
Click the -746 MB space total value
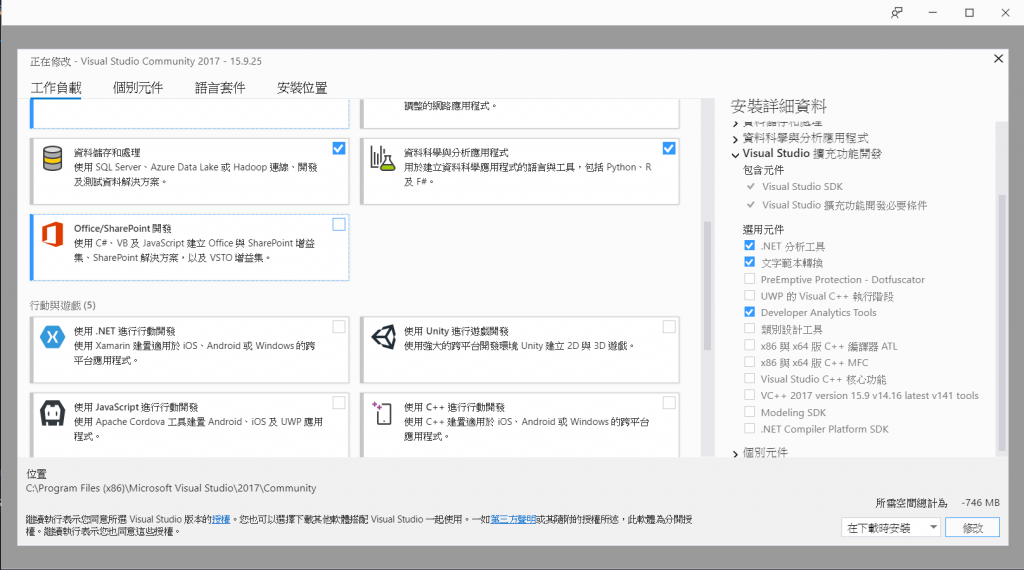click(x=980, y=503)
